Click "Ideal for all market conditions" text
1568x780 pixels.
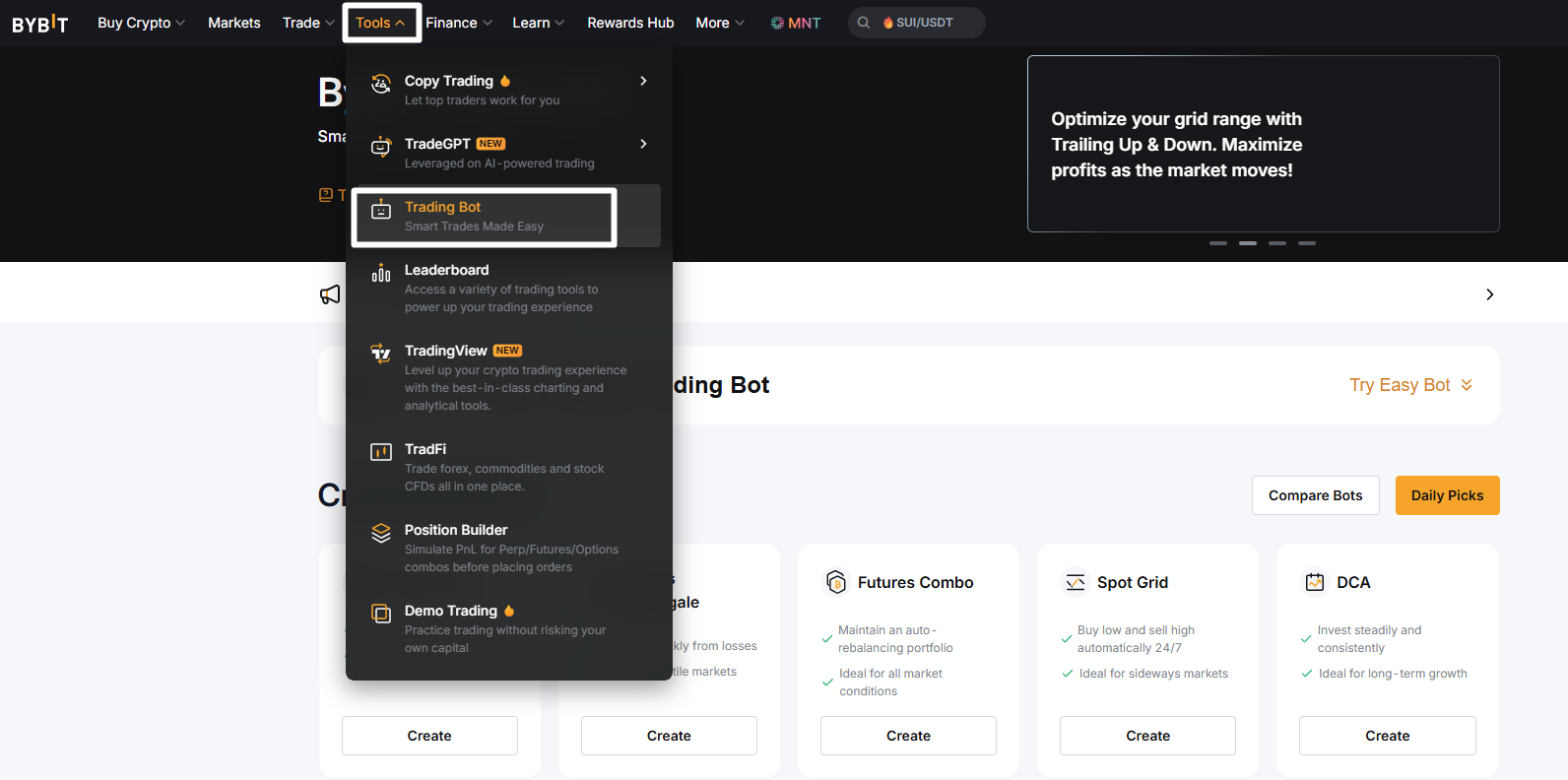(890, 682)
